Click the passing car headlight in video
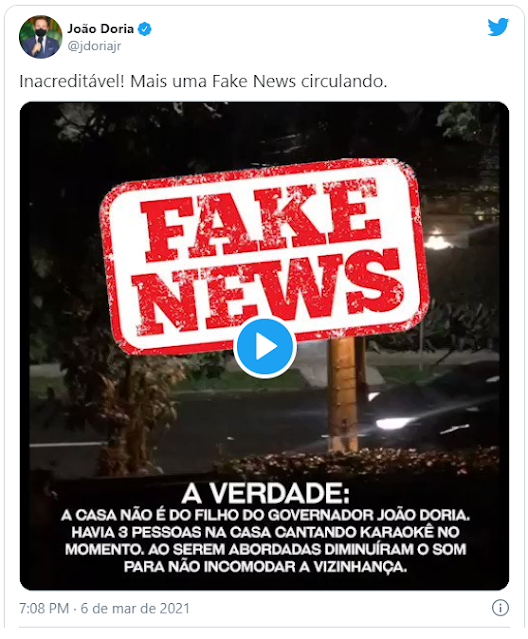 [x=391, y=423]
